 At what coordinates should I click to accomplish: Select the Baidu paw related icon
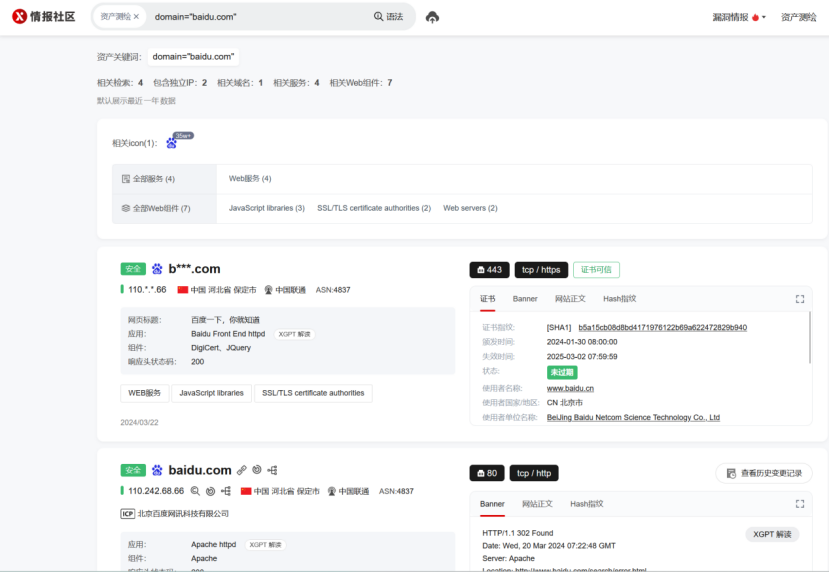click(172, 143)
